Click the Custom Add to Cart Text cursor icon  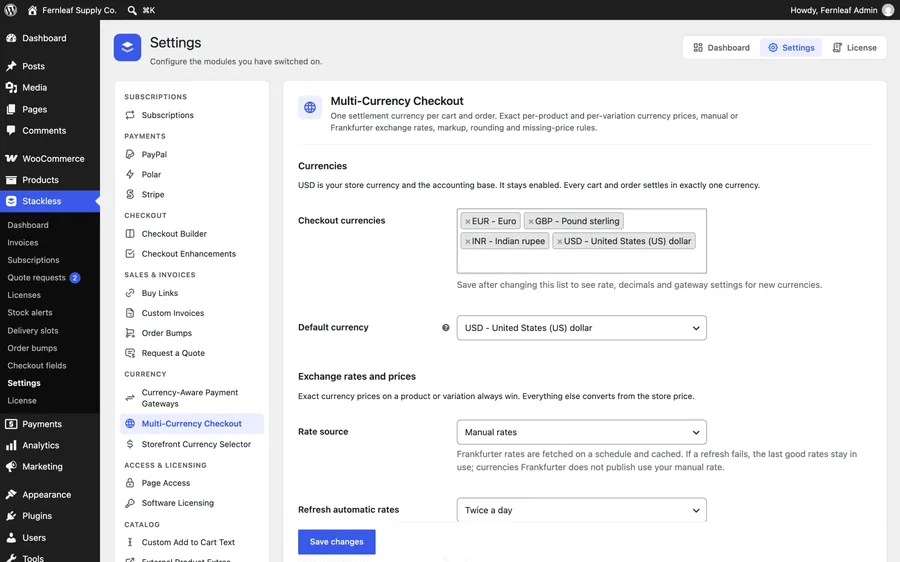(x=130, y=542)
